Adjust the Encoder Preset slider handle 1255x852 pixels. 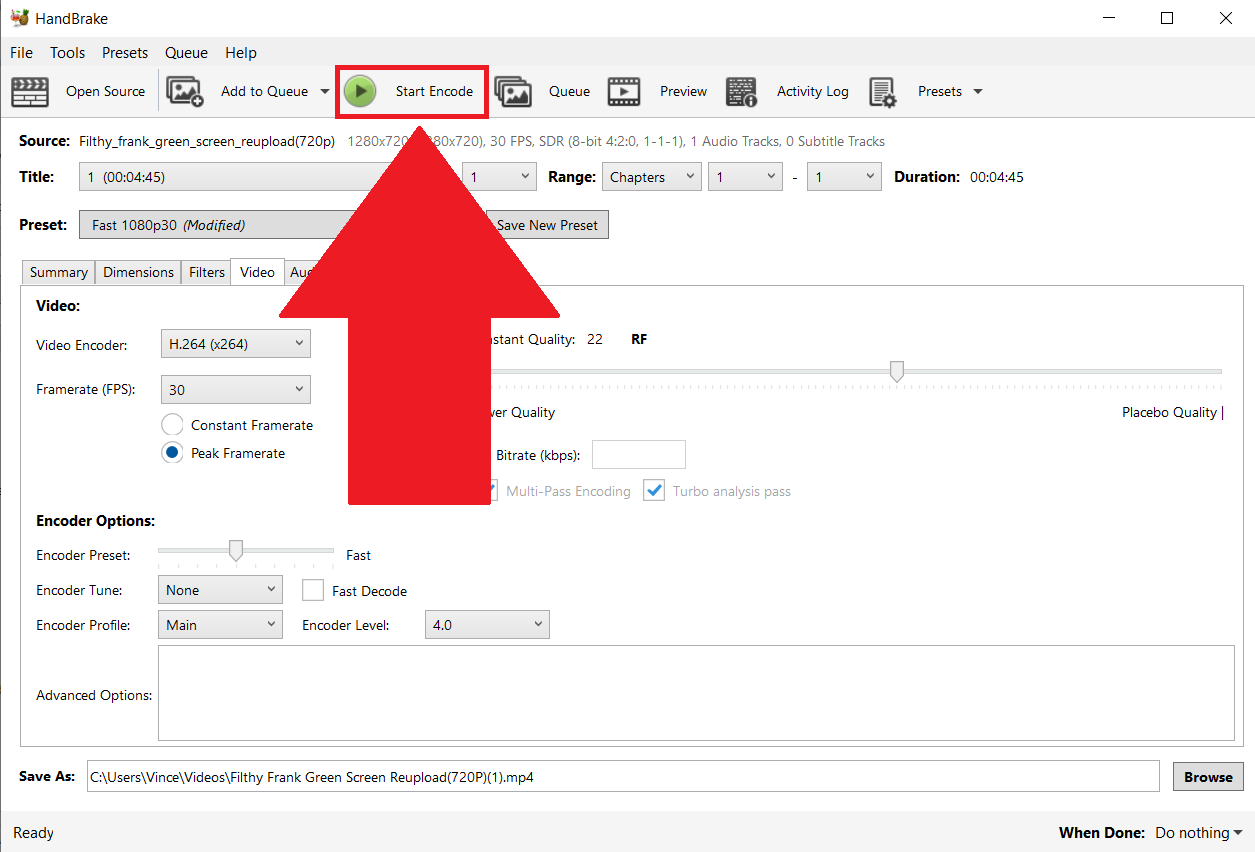(235, 549)
